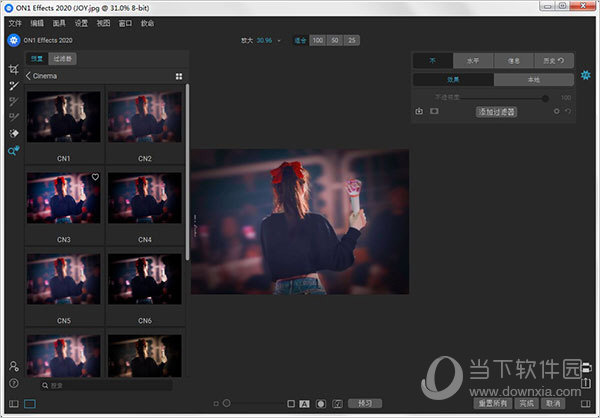Open the last menu bar item
Viewport: 600px width, 418px height.
pos(147,23)
